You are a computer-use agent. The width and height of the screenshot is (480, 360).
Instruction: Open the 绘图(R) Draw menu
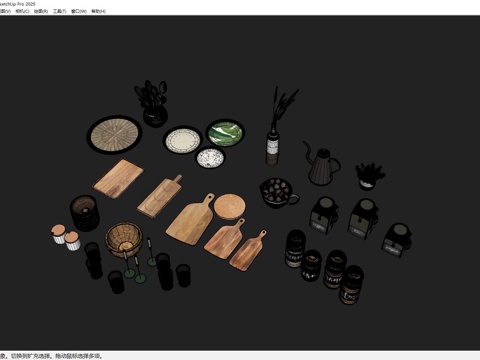(41, 11)
